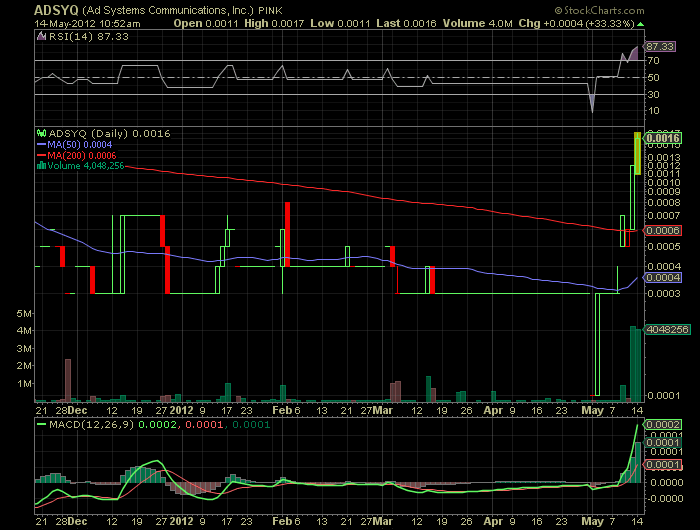Click the 2012 label on MACD panel date axis
The image size is (700, 530).
[182, 521]
